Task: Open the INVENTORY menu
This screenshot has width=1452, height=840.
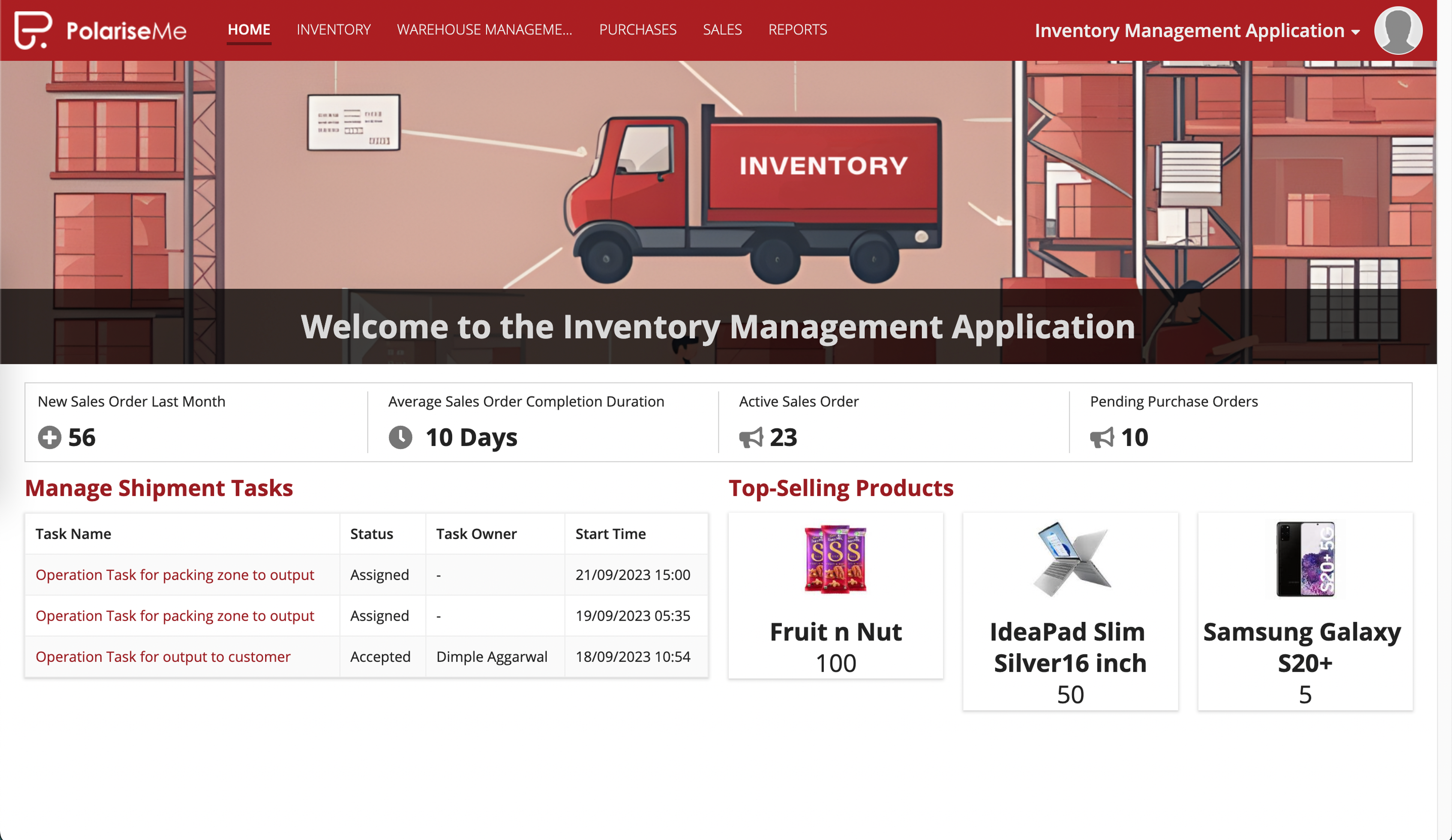Action: coord(334,29)
